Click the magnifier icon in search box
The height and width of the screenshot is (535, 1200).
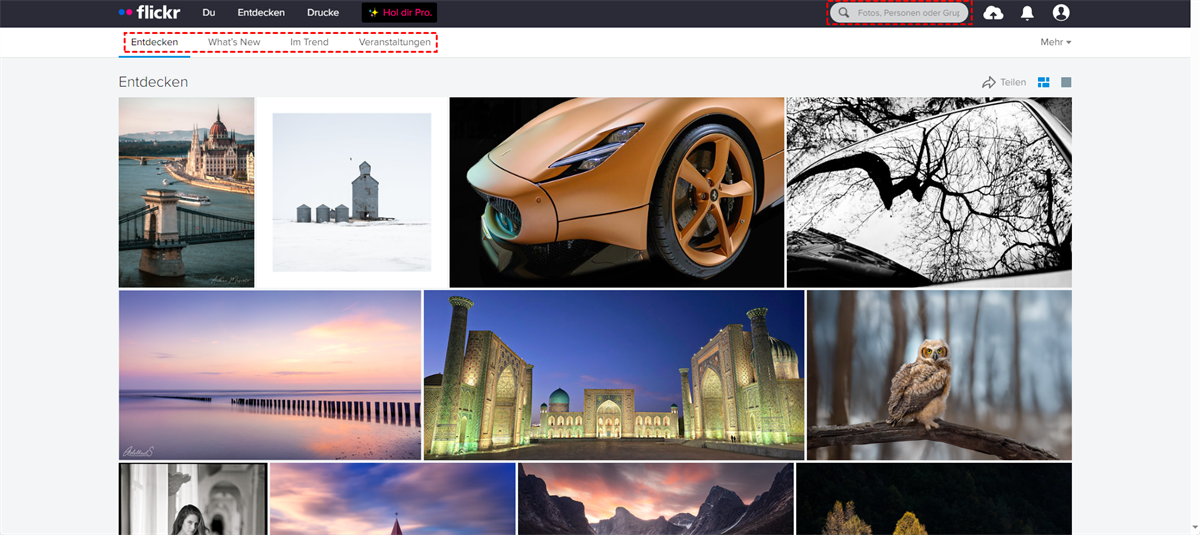[845, 13]
